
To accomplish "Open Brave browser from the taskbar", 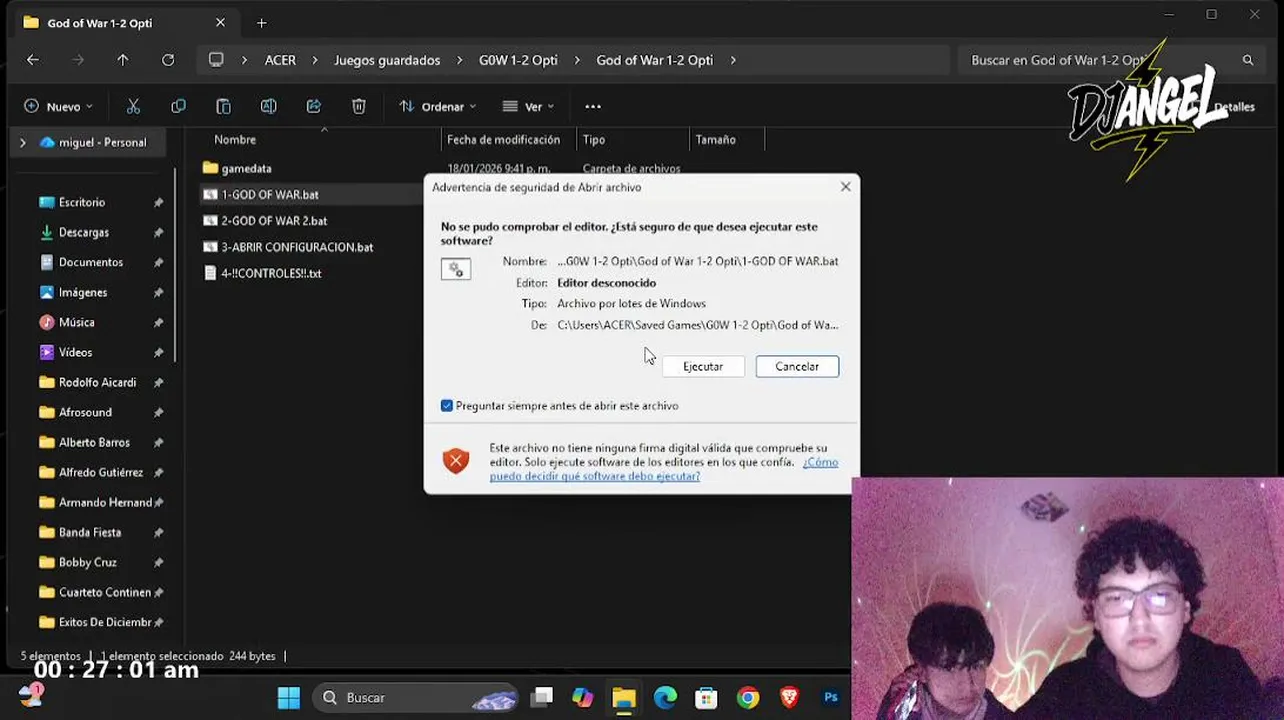I will pyautogui.click(x=789, y=698).
